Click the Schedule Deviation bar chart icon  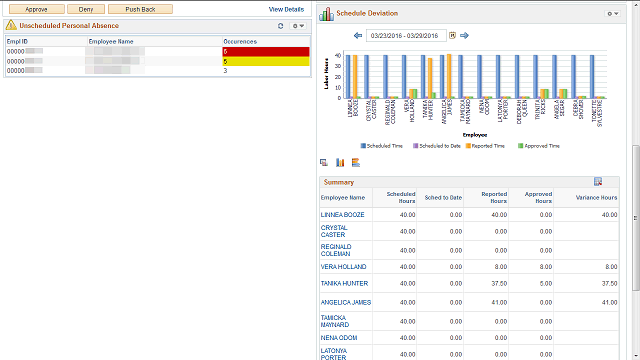(x=326, y=14)
